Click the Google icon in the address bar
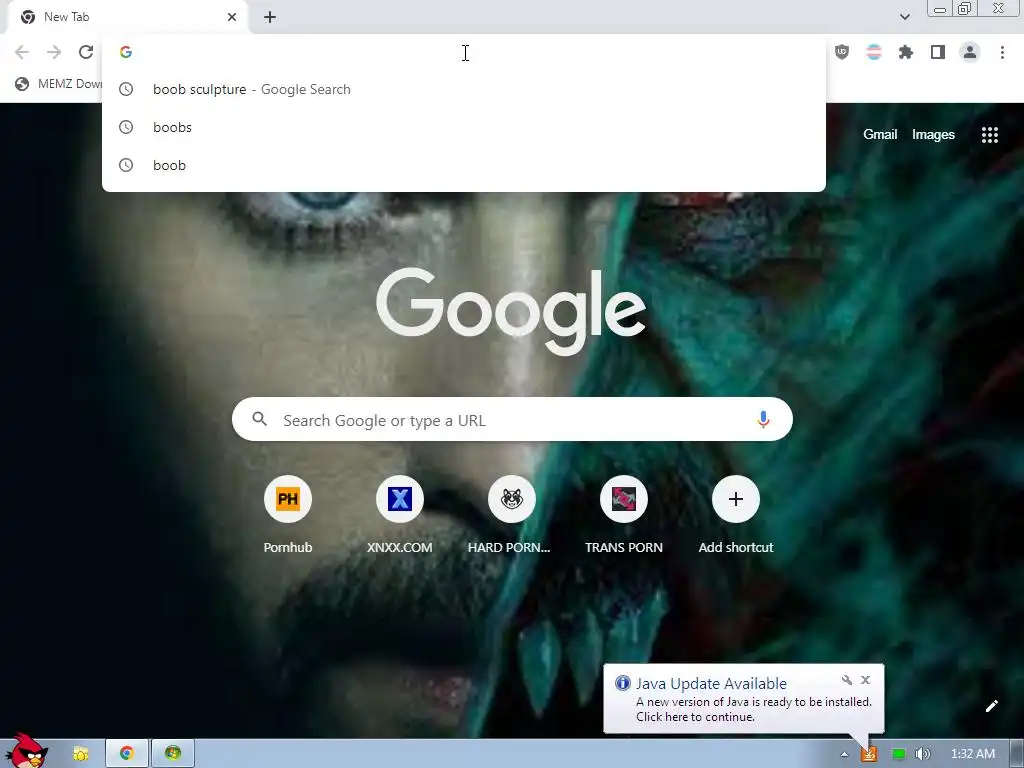The height and width of the screenshot is (768, 1024). [x=126, y=52]
